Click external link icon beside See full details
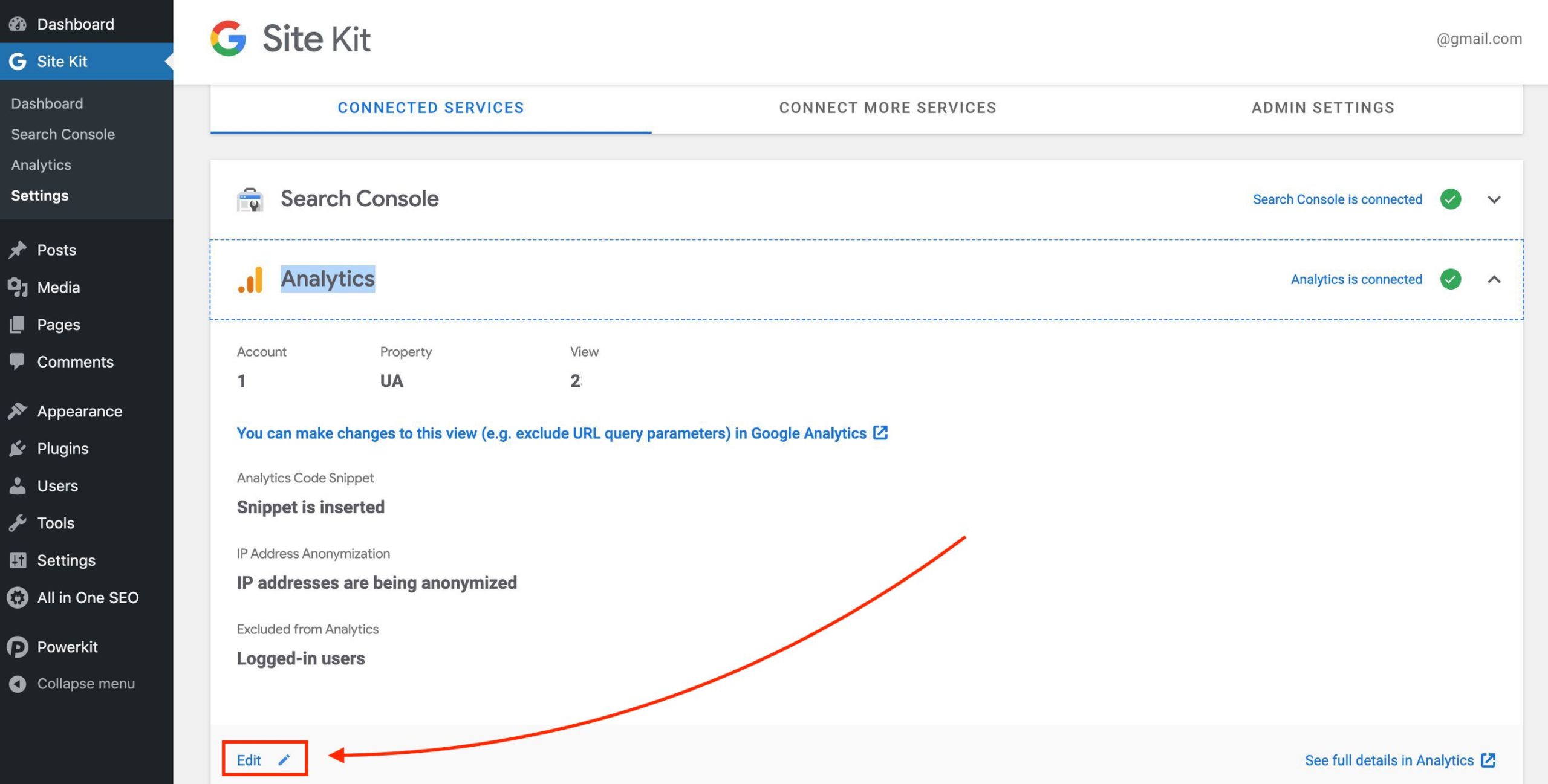 tap(1488, 760)
